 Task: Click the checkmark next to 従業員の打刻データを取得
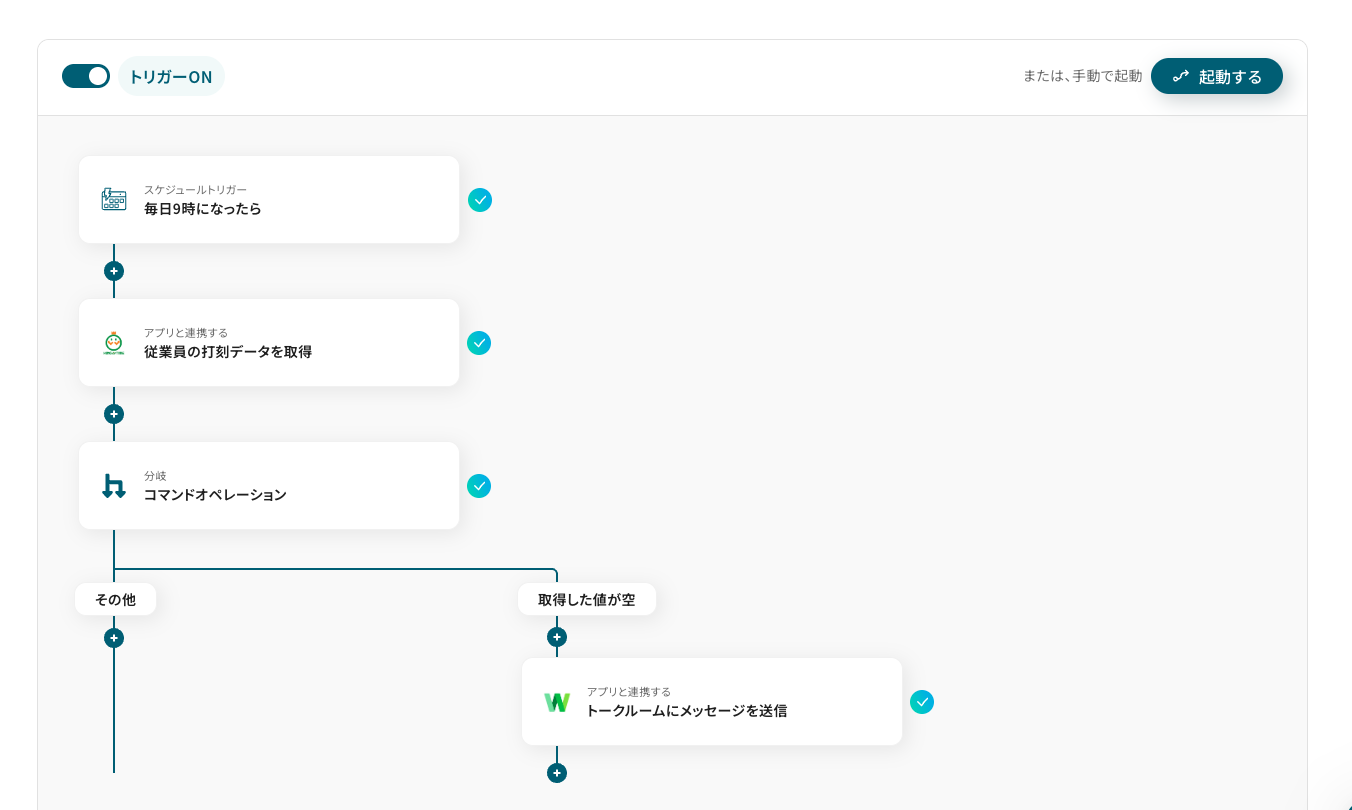tap(479, 343)
